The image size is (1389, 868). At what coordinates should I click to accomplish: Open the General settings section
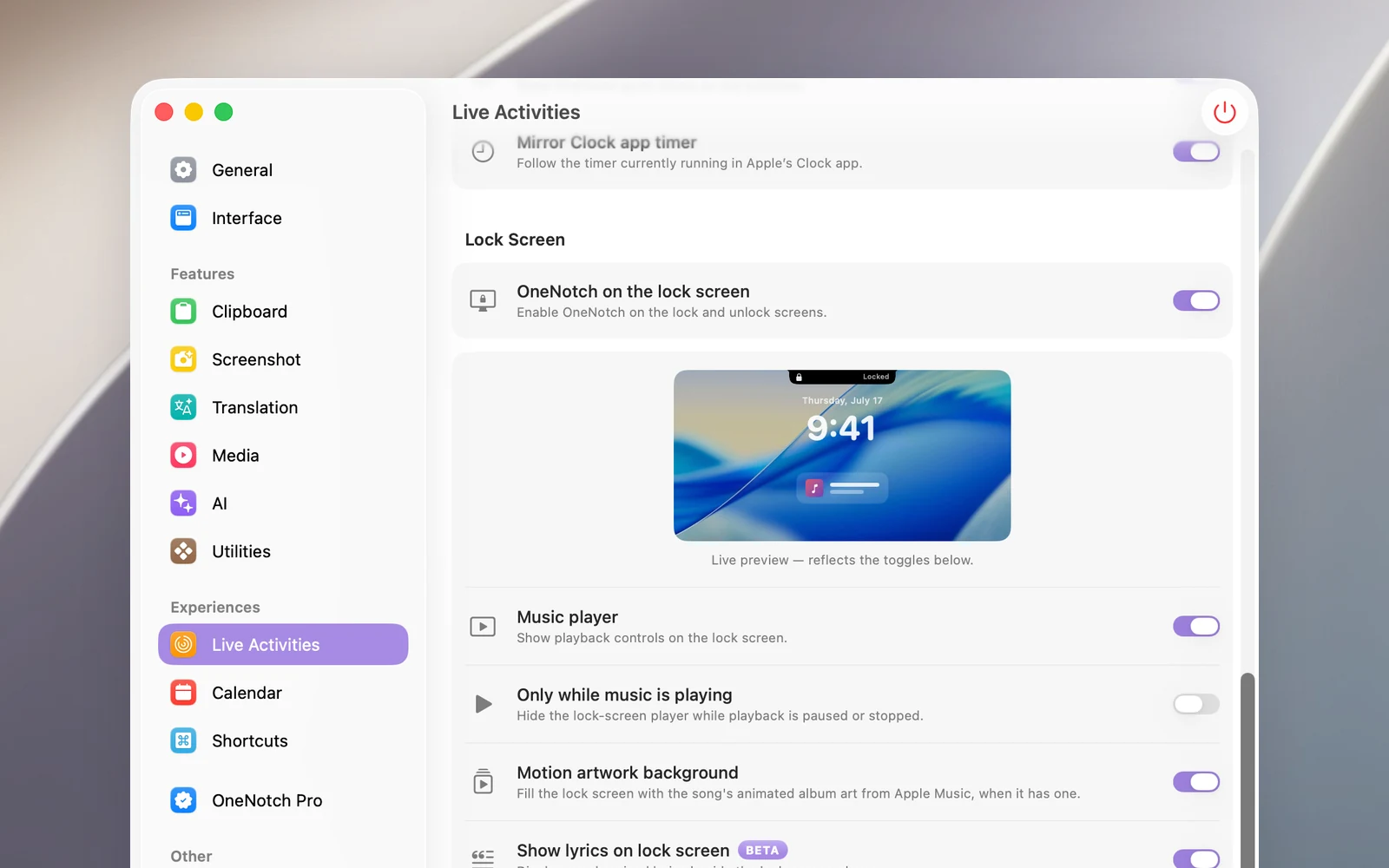[x=283, y=170]
